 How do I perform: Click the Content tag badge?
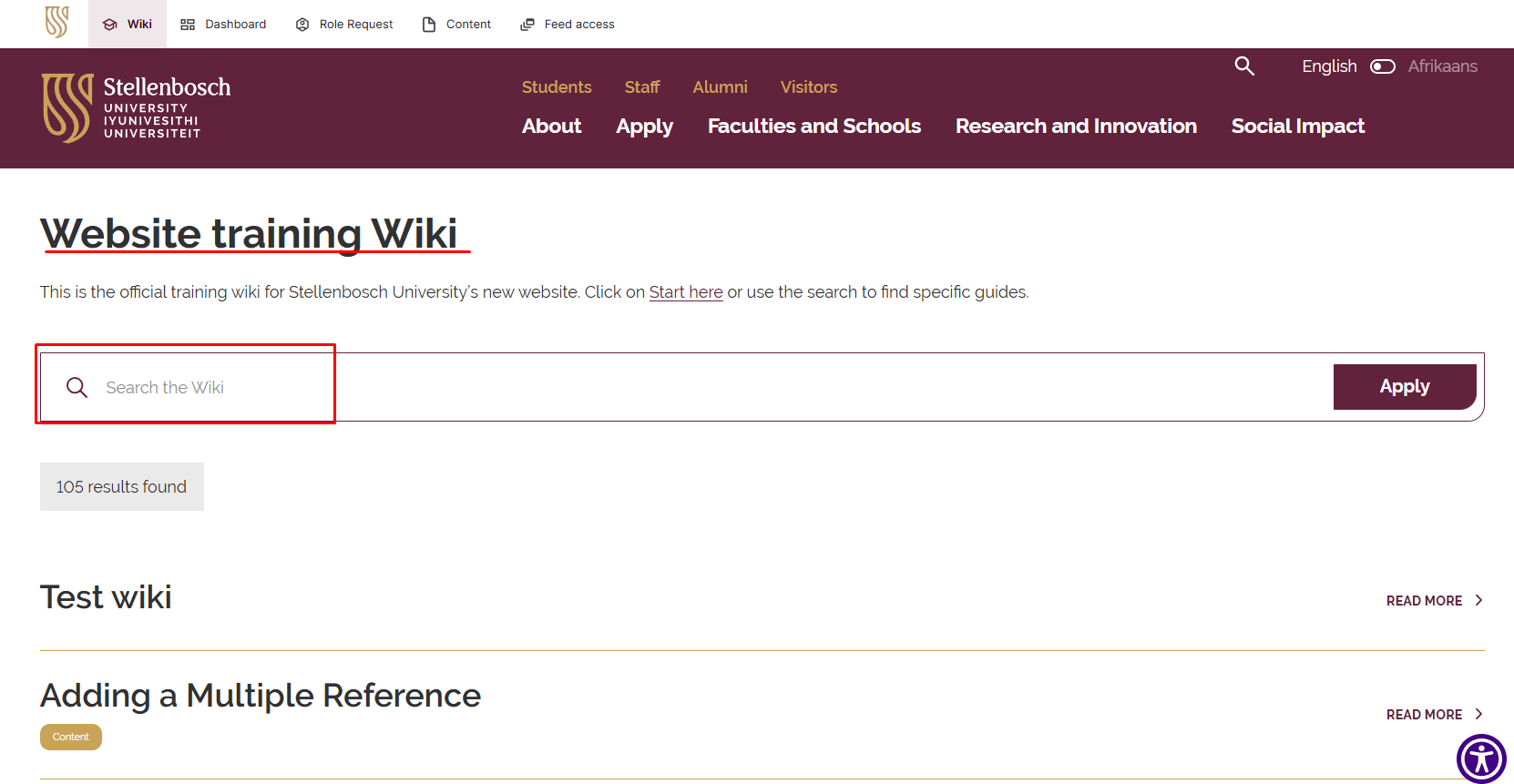tap(71, 738)
